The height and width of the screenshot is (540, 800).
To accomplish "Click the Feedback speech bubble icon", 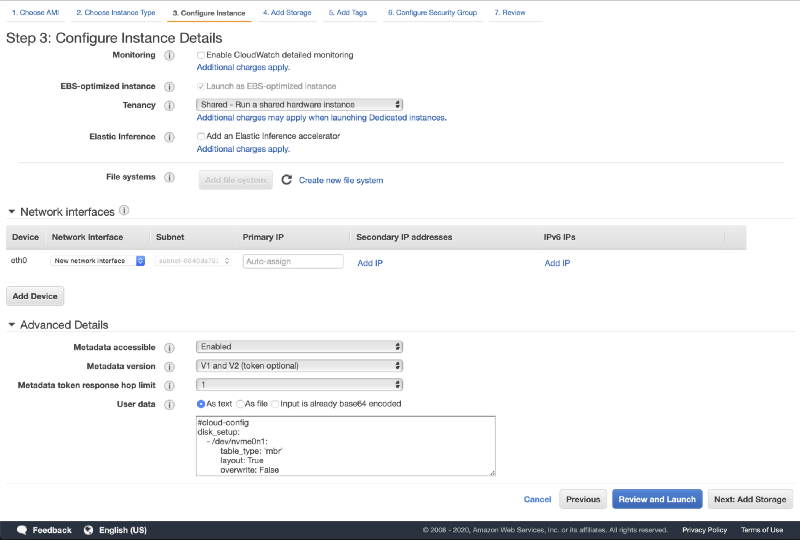I will click(x=19, y=530).
